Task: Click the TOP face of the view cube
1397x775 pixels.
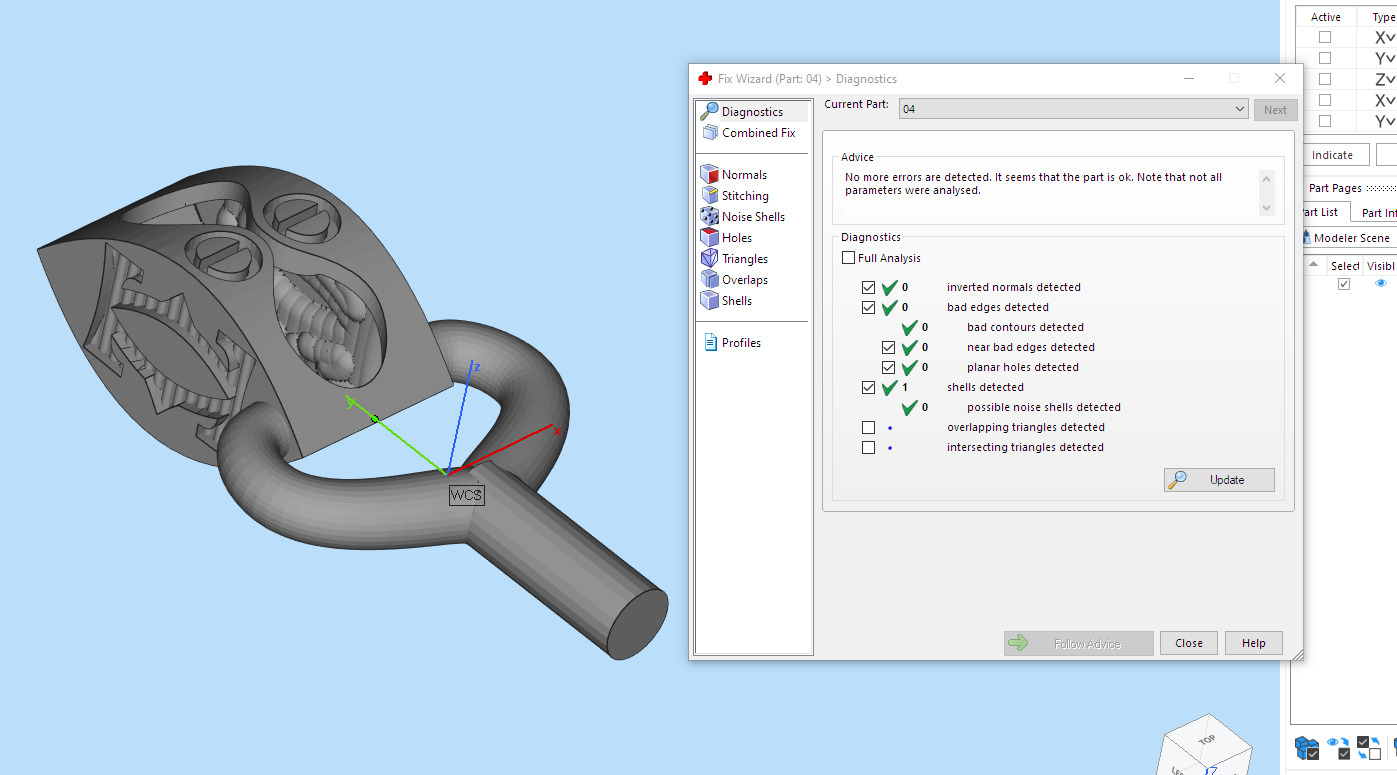Action: pos(1207,739)
